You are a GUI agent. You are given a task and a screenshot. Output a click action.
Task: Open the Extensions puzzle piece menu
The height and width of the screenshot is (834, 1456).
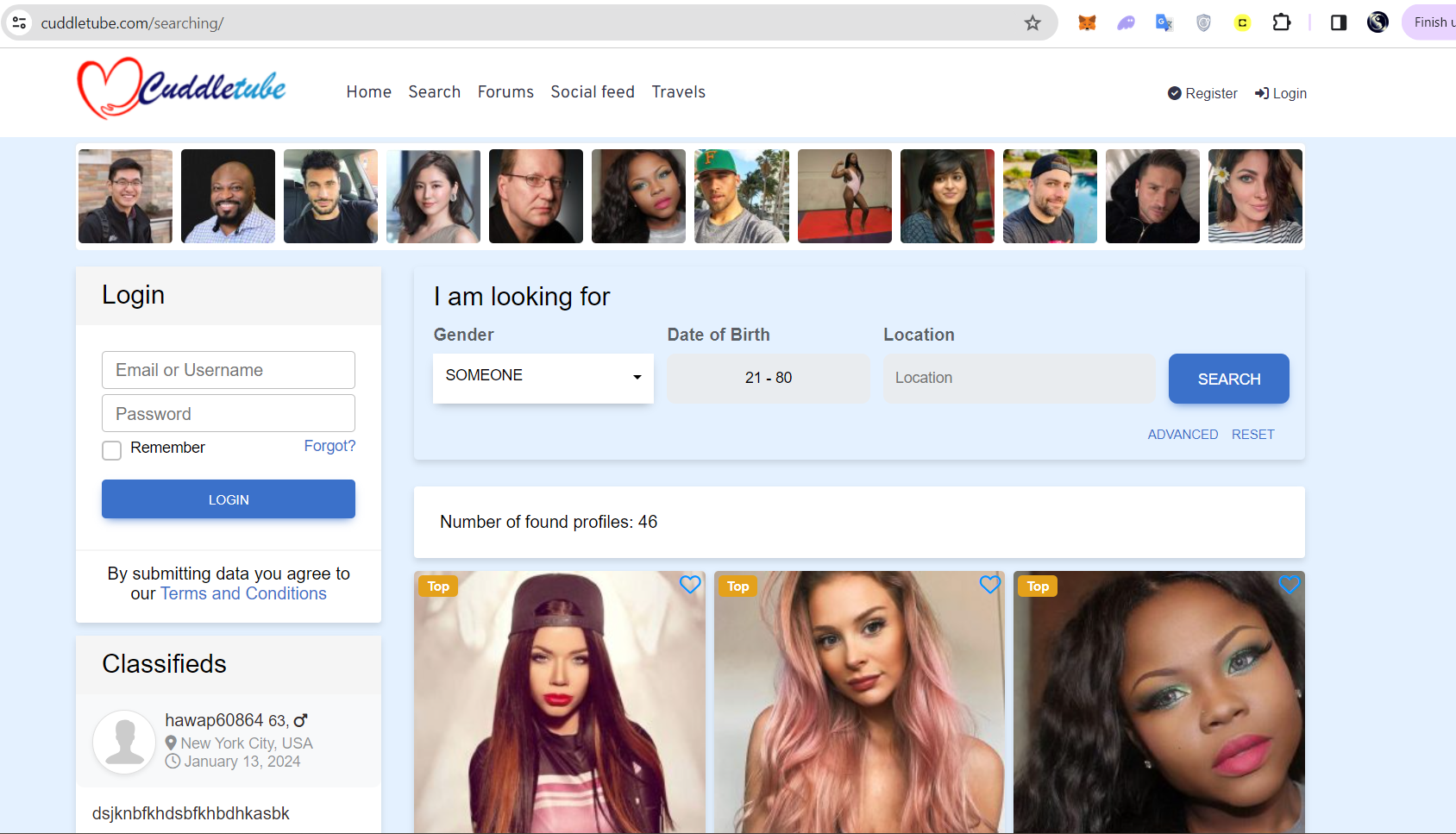pos(1282,22)
